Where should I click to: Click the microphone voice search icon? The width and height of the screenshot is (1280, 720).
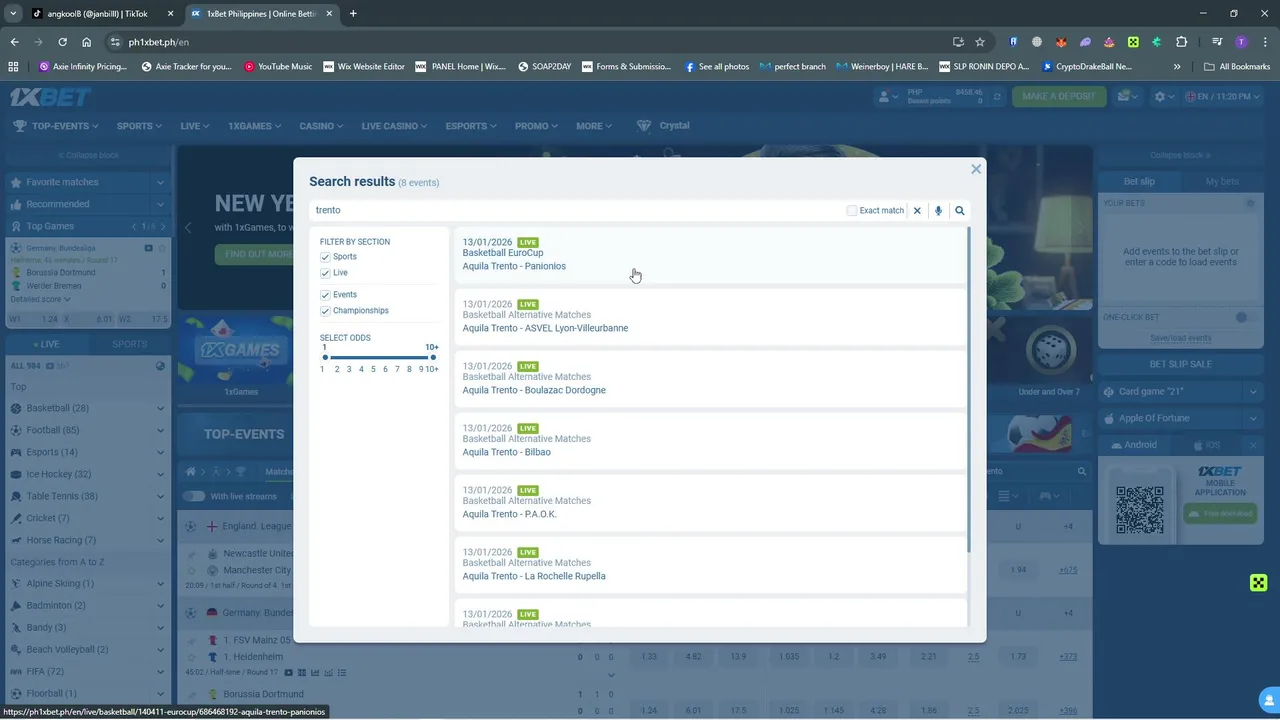click(x=938, y=211)
